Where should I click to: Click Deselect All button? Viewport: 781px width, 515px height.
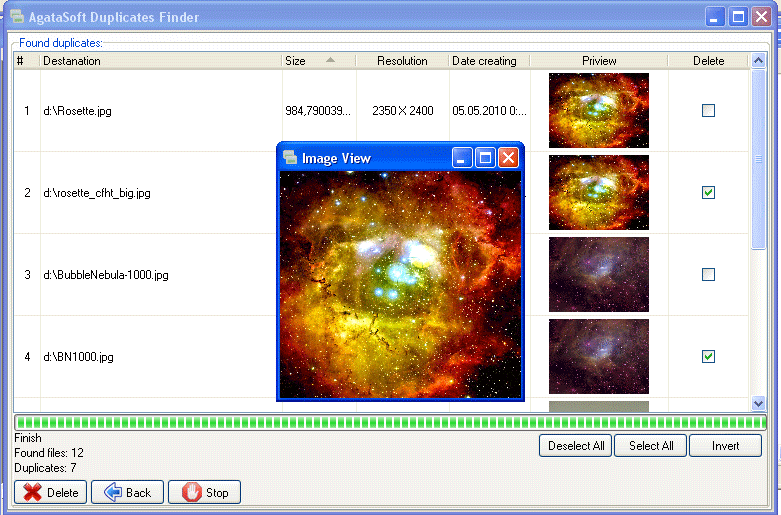coord(576,446)
